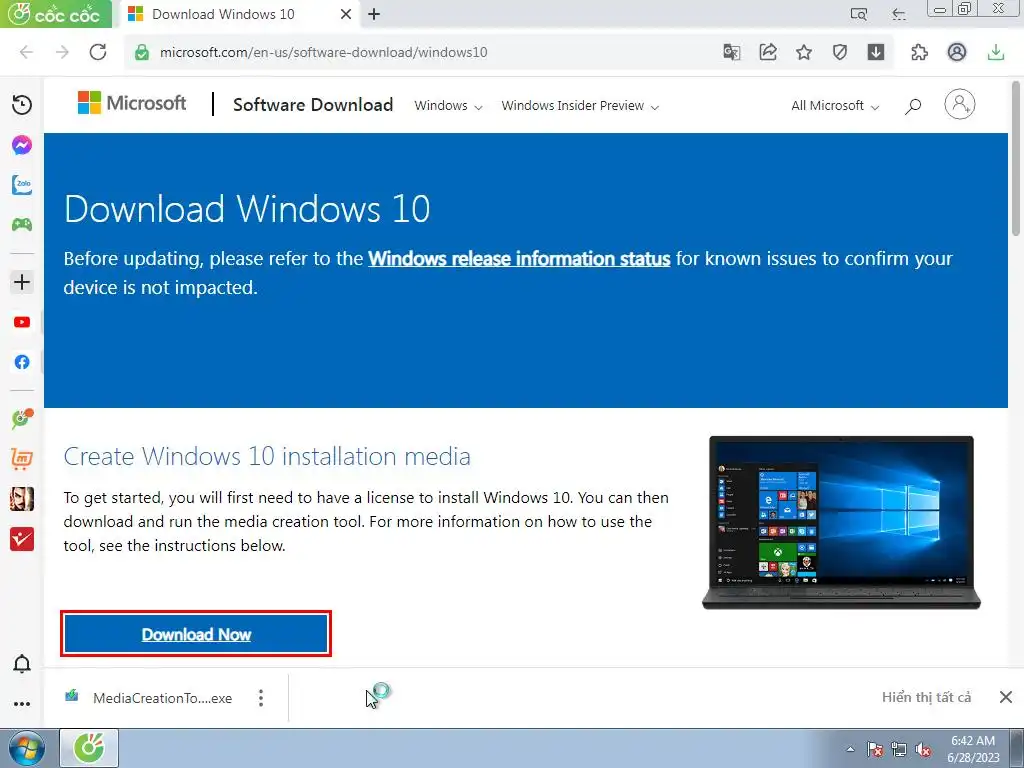Expand the Windows menu dropdown
Screen dimensions: 1024x768
(448, 106)
